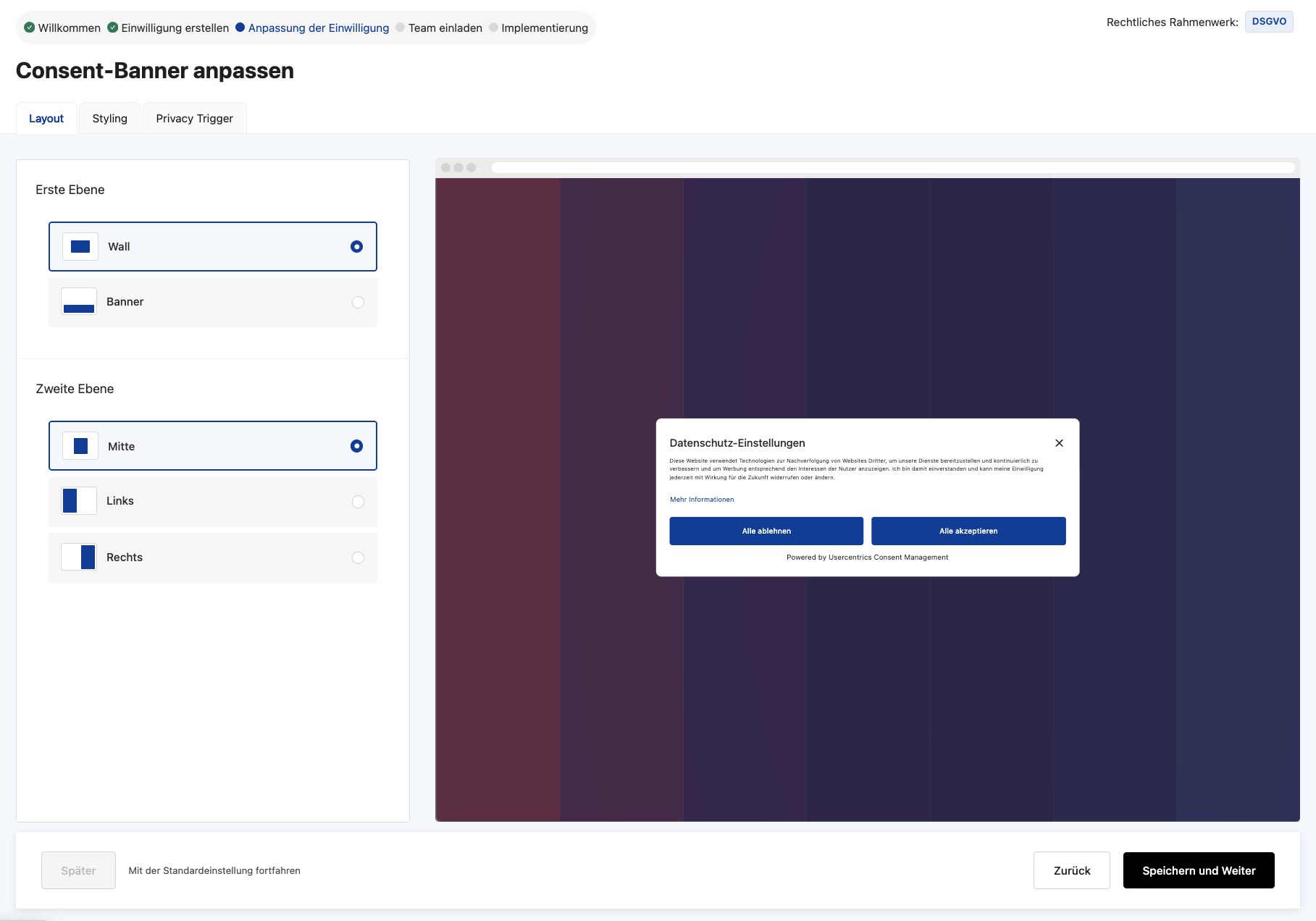Select the Banner radio button
The height and width of the screenshot is (921, 1316).
coord(358,303)
